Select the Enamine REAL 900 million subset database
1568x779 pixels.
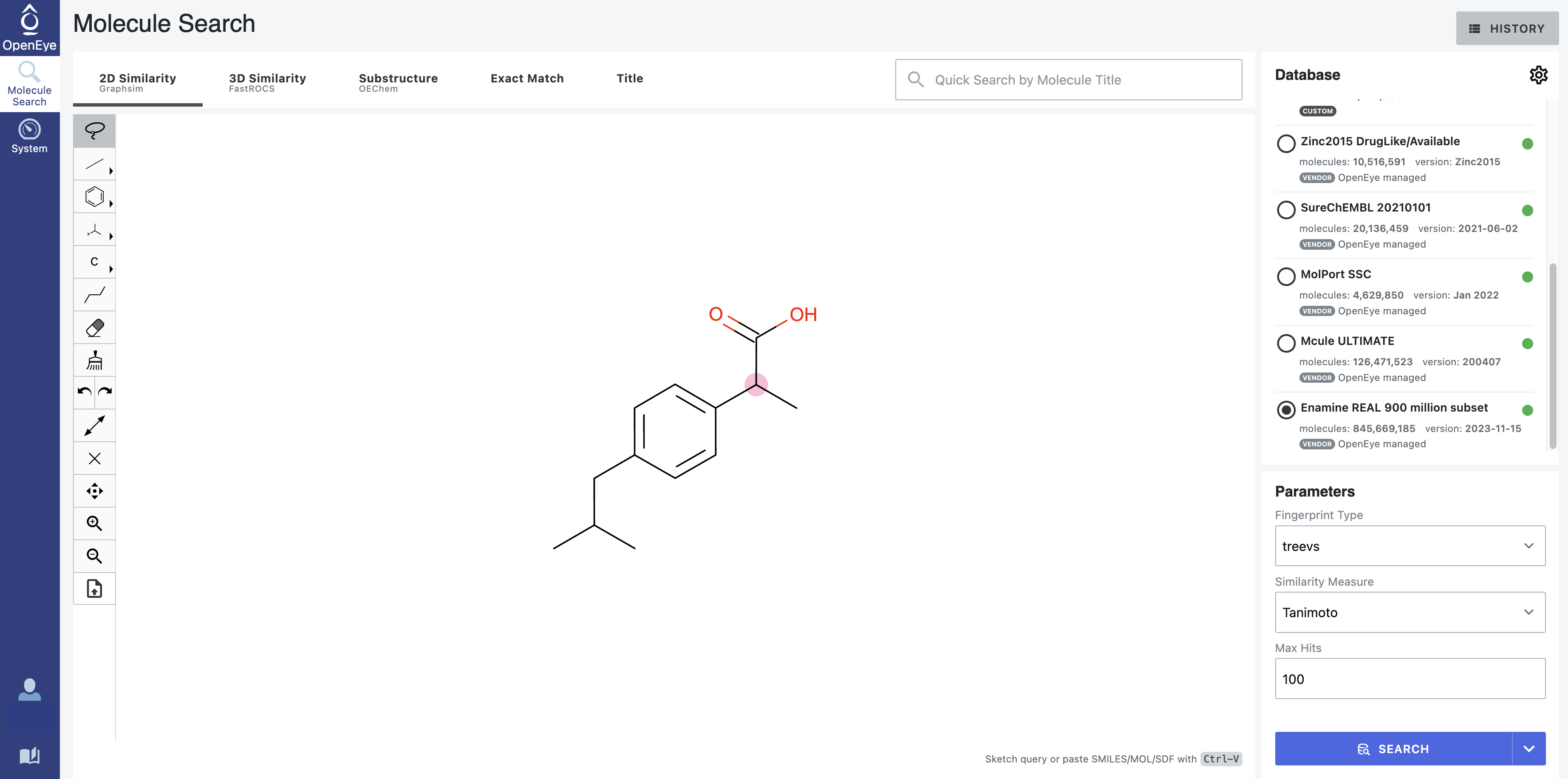pos(1285,410)
